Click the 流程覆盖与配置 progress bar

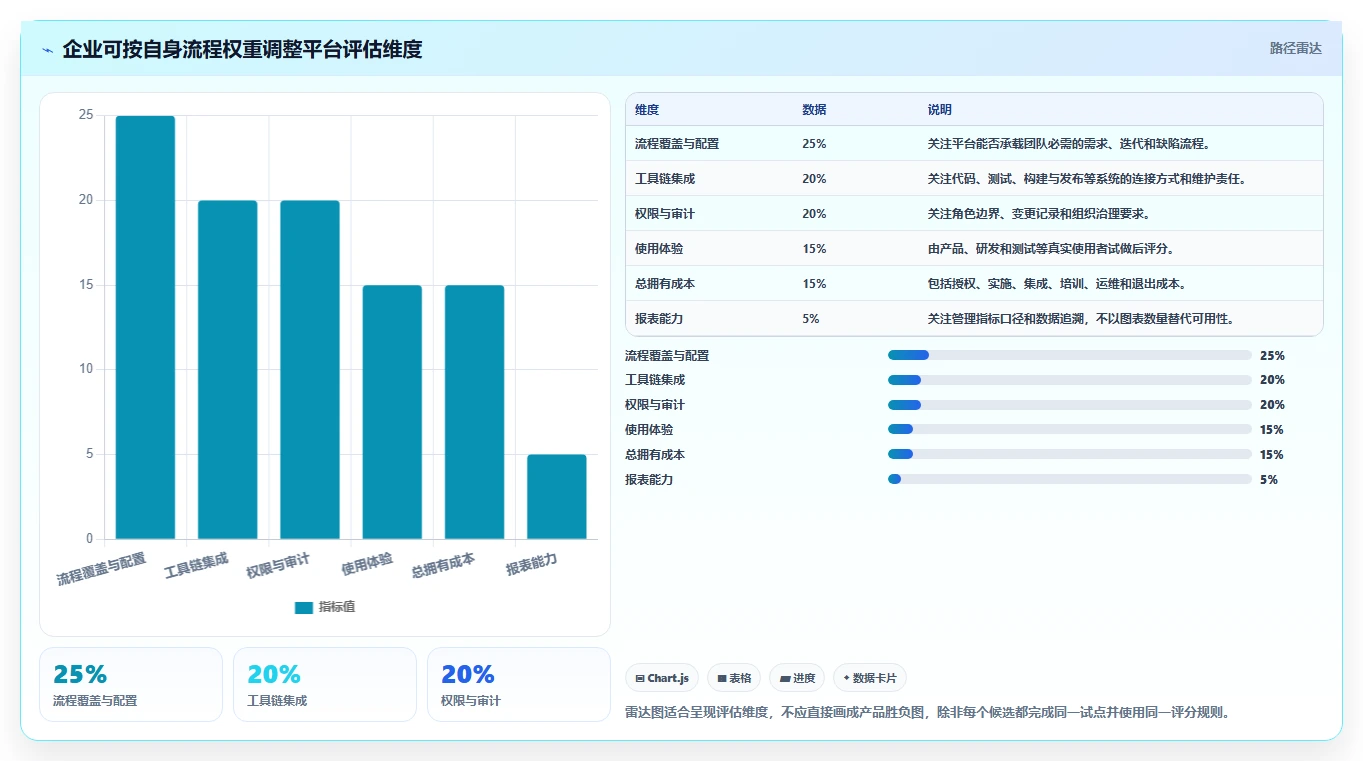1070,355
